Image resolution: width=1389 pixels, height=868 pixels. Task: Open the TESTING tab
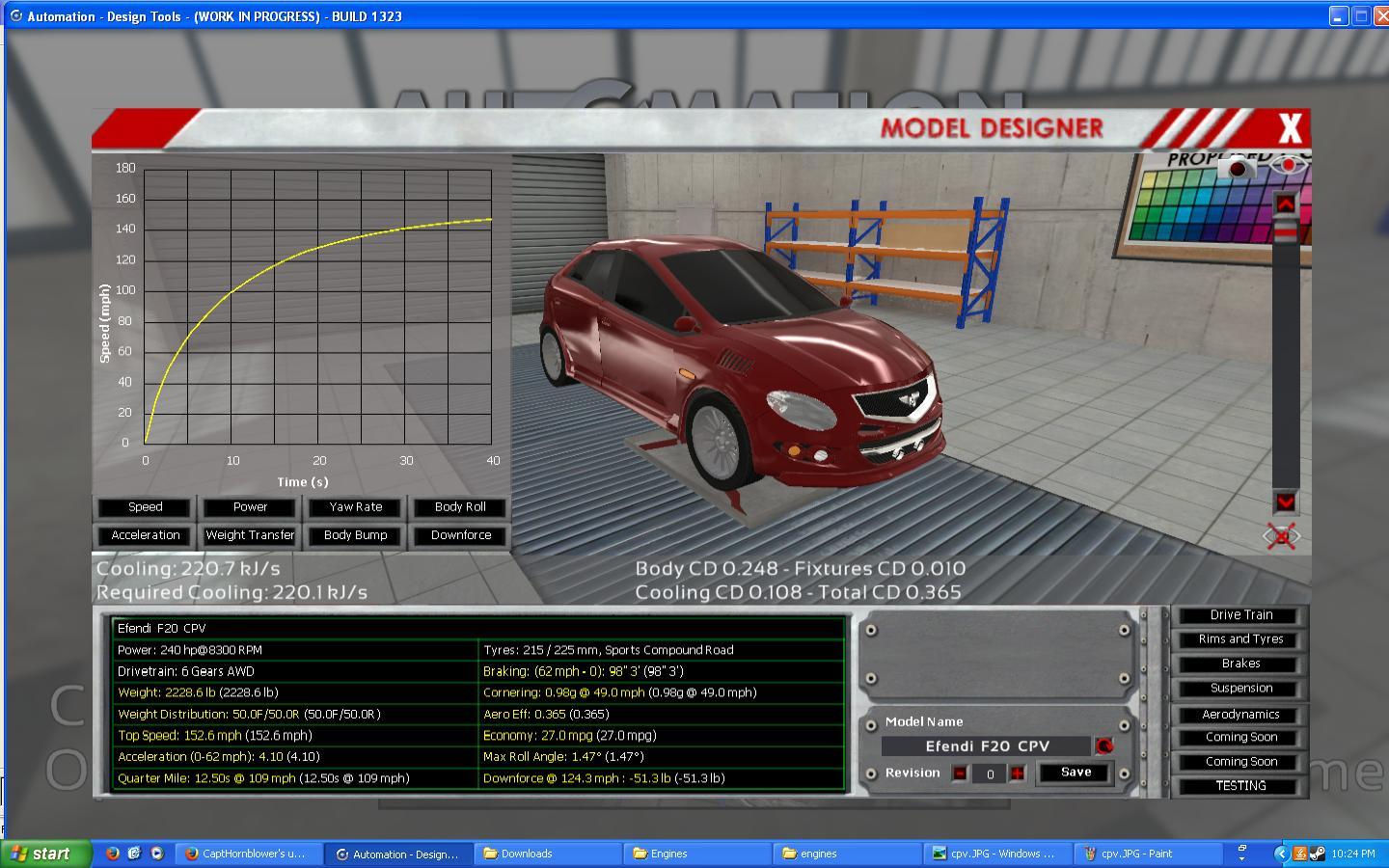point(1240,786)
